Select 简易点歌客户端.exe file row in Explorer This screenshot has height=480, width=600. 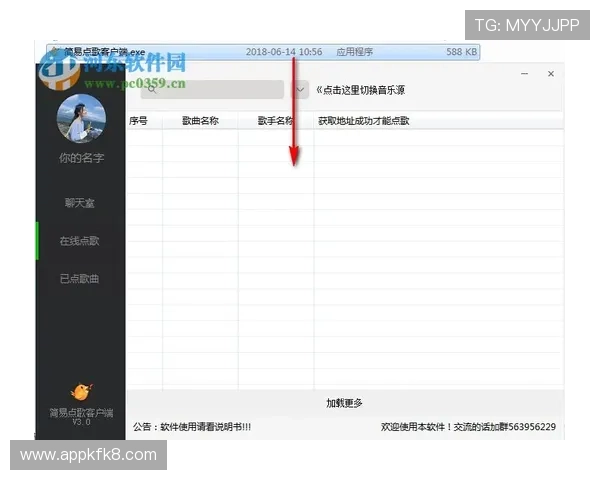click(263, 52)
